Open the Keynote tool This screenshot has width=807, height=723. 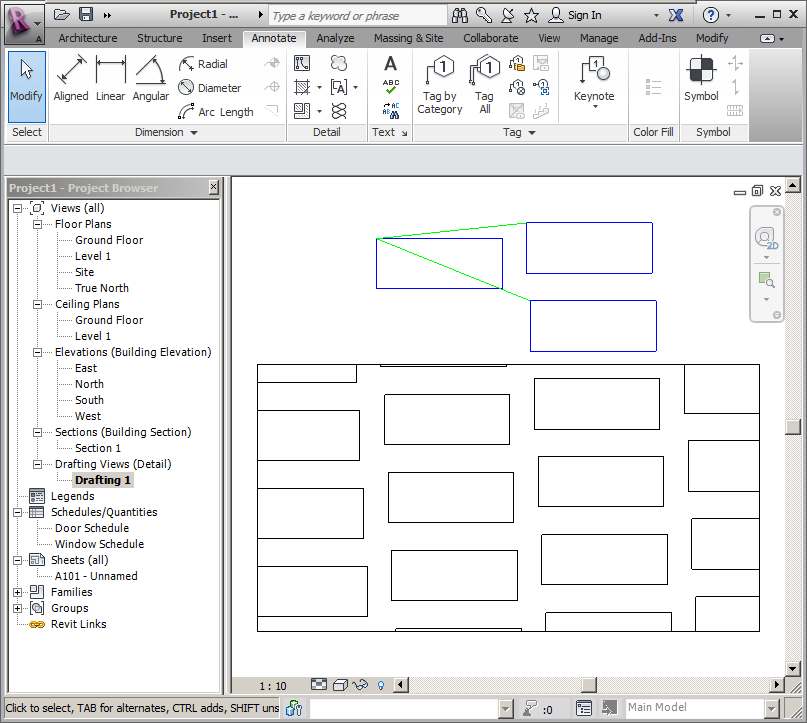[x=594, y=82]
